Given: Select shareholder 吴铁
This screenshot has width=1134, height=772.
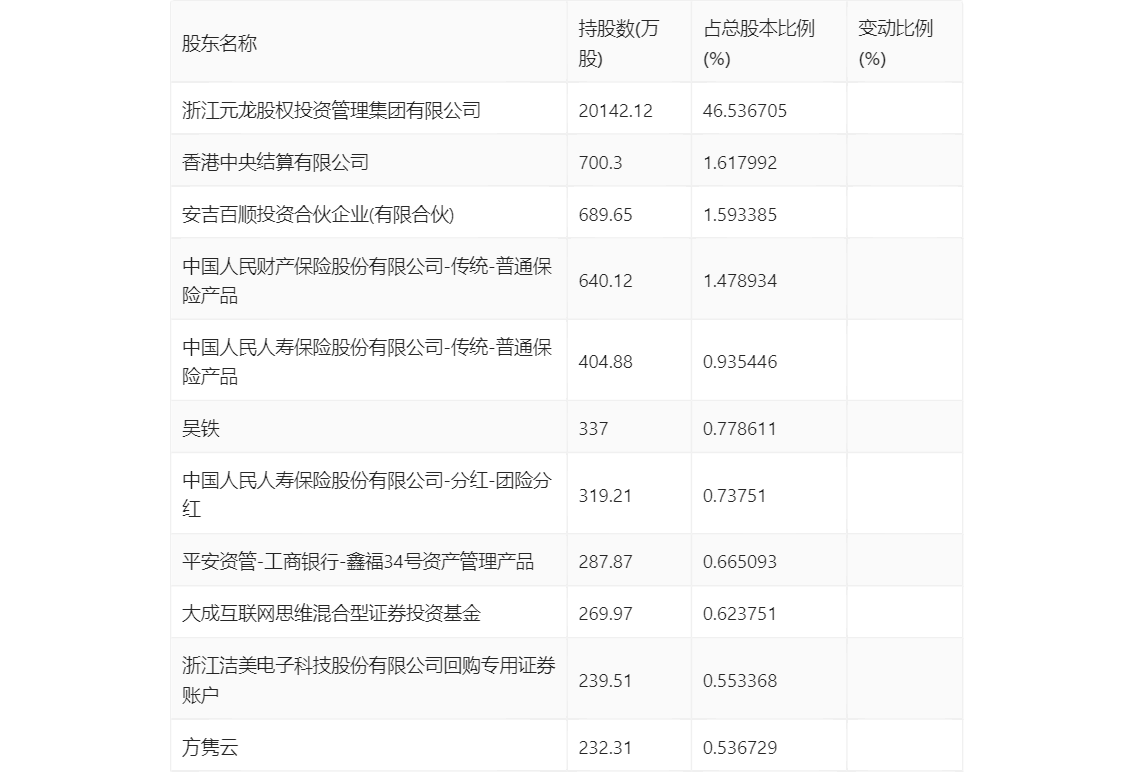Looking at the screenshot, I should click(201, 428).
